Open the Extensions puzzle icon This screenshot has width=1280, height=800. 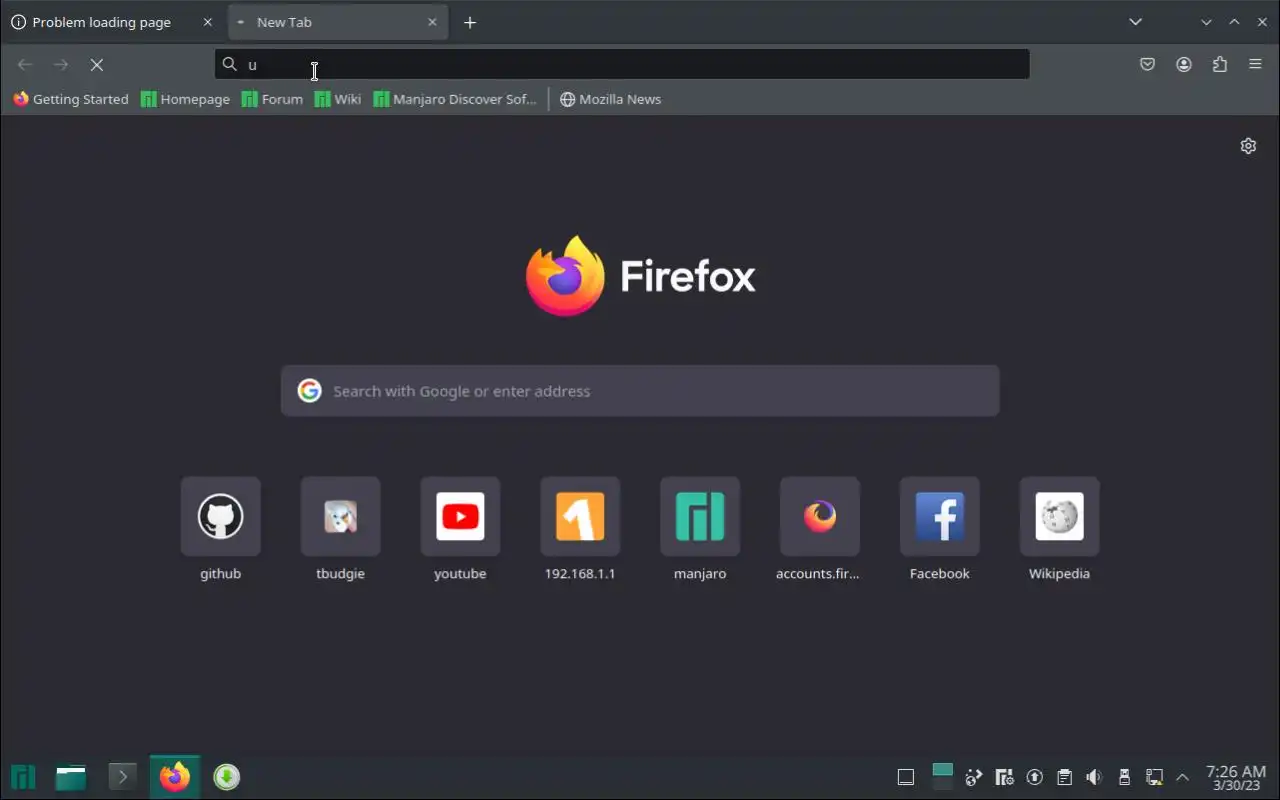click(1220, 64)
